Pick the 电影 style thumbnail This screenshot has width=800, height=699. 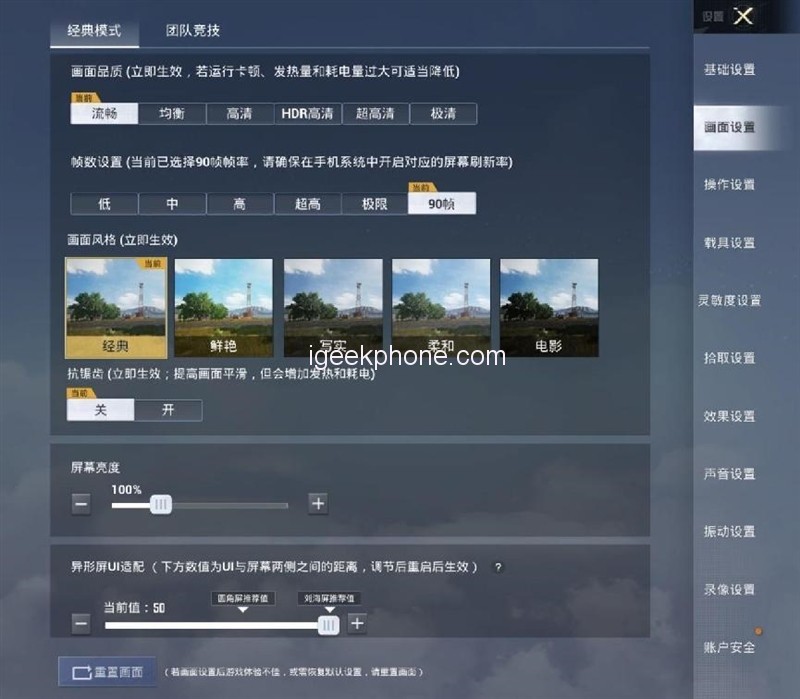(x=549, y=308)
